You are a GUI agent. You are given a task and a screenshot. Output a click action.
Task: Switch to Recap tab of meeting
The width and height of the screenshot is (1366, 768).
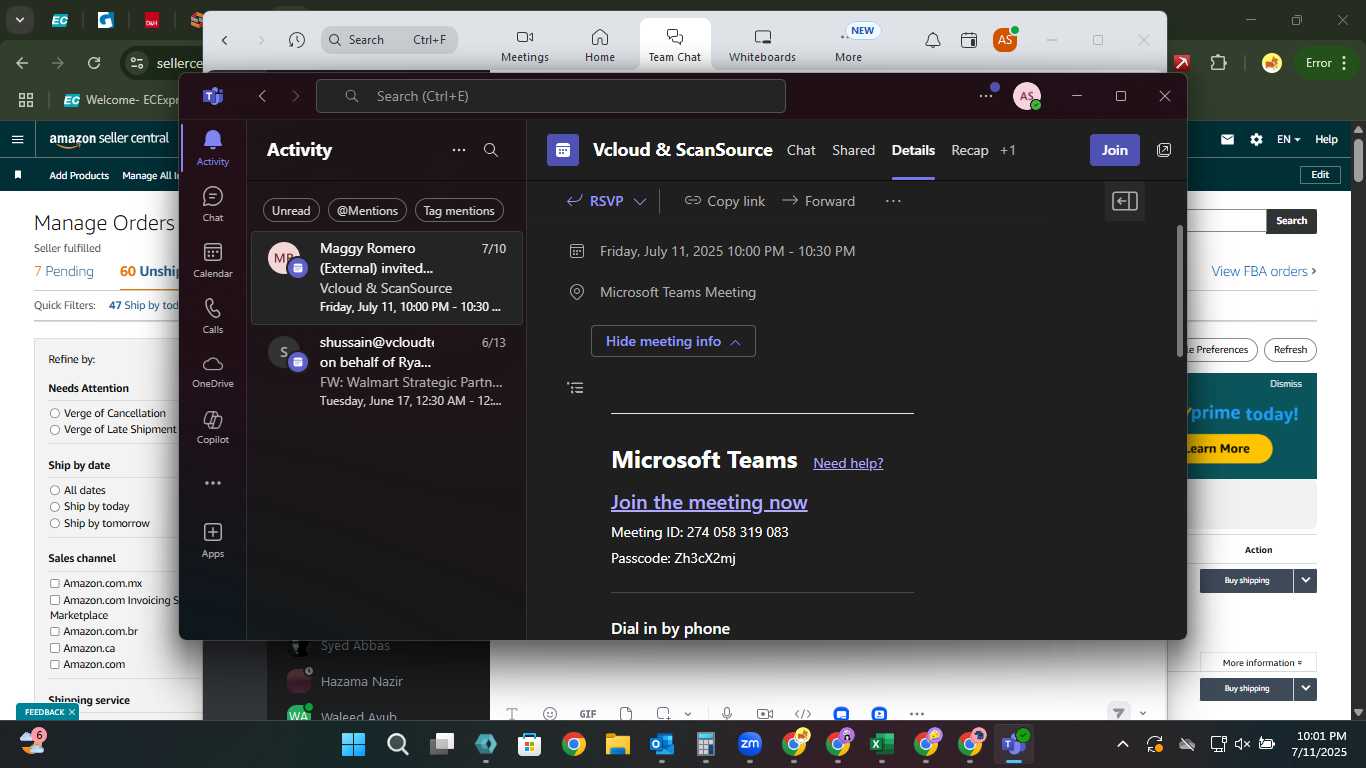pos(970,150)
